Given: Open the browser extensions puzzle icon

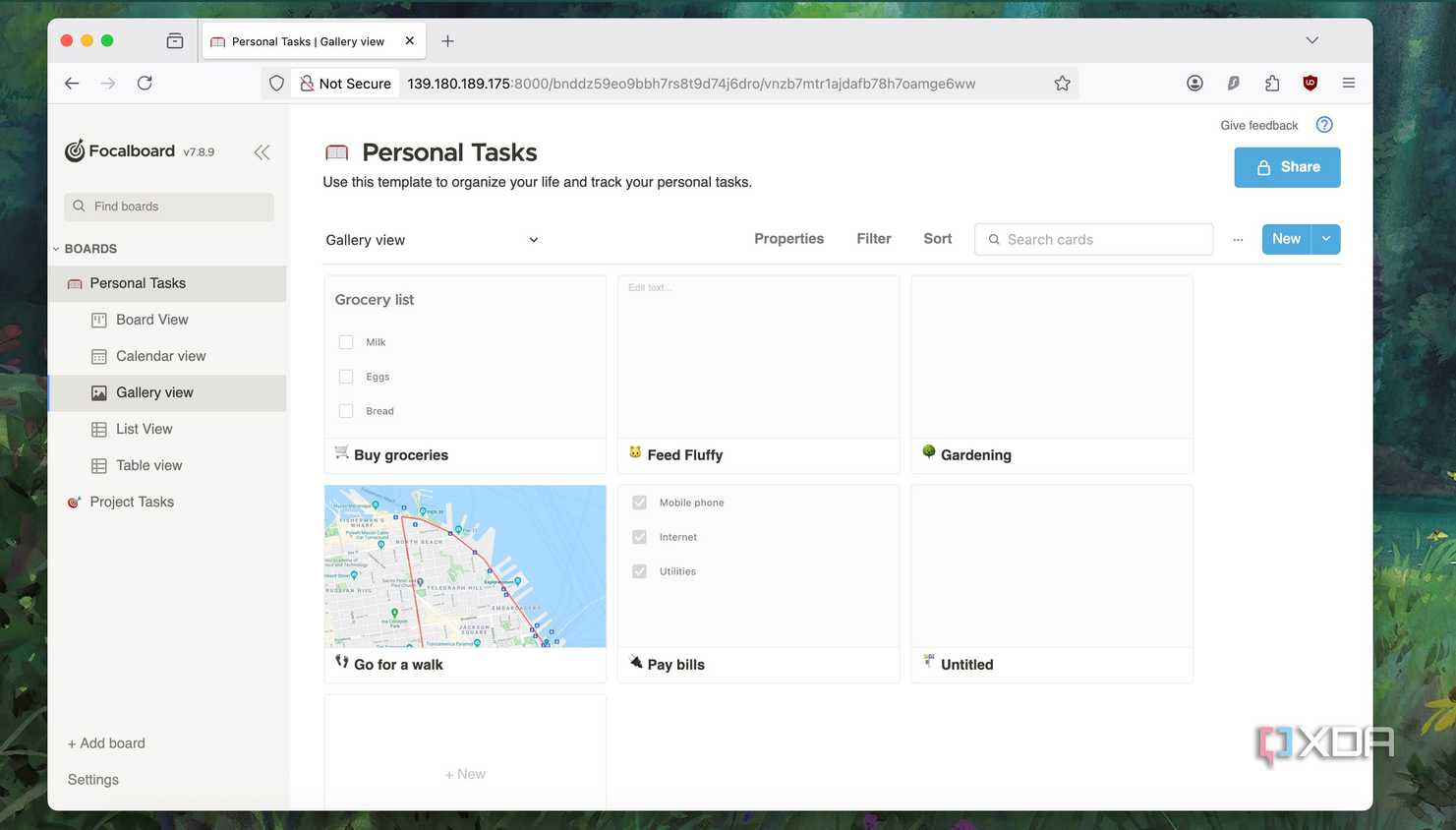Looking at the screenshot, I should click(x=1272, y=84).
